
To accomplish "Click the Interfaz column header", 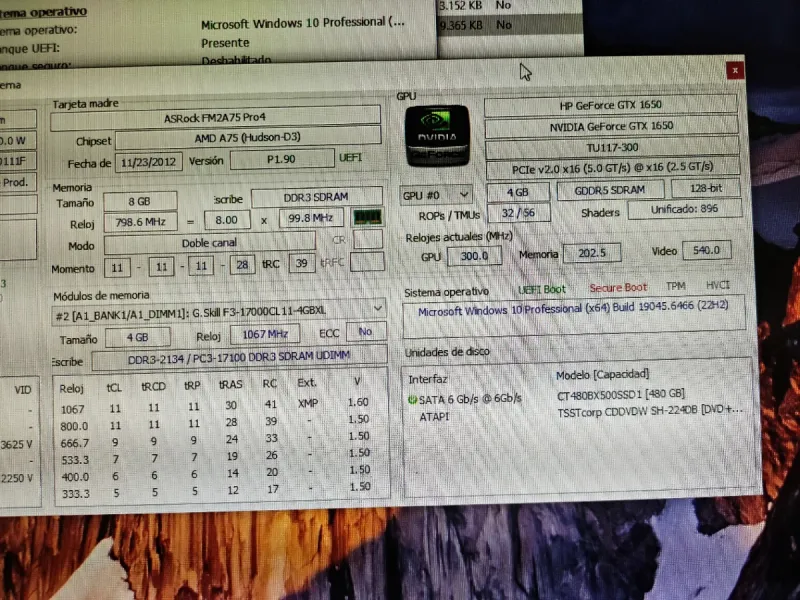I will point(428,379).
